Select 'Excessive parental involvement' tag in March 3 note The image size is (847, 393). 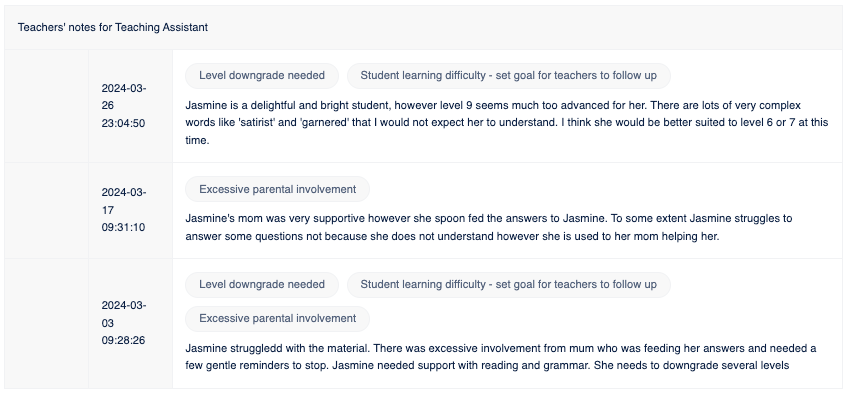tap(278, 319)
